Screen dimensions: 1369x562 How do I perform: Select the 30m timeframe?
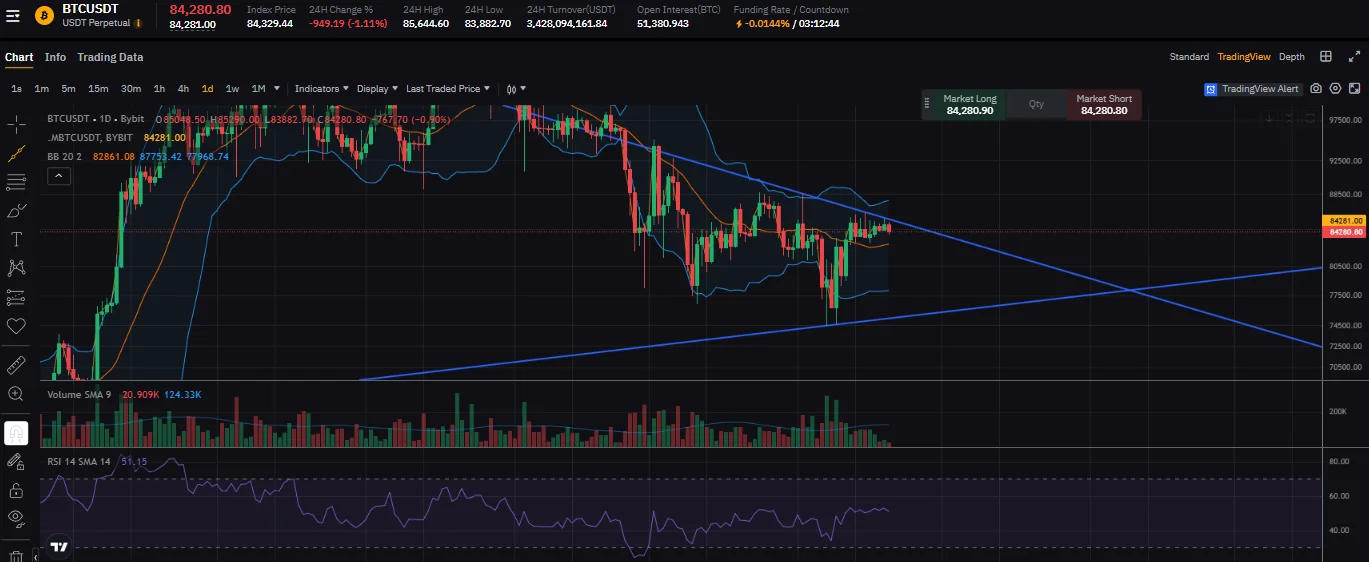131,89
